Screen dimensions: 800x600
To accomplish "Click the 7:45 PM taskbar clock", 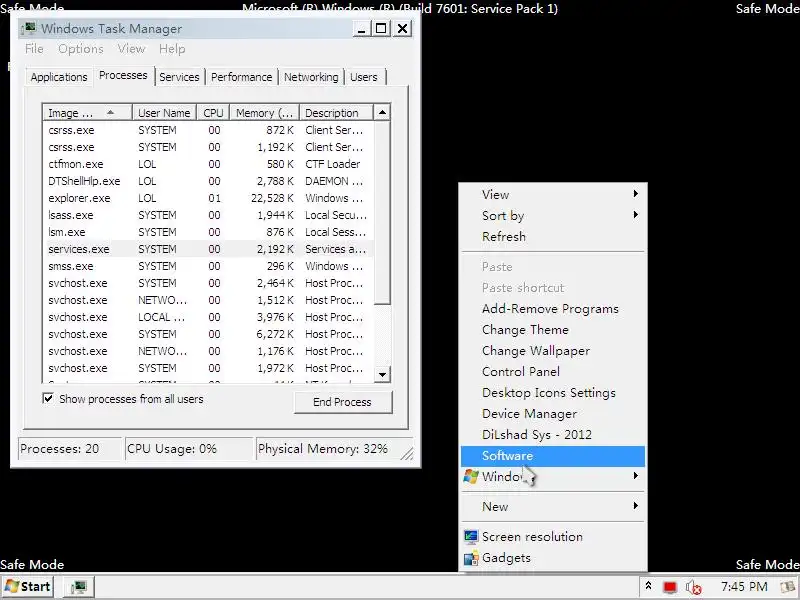I will 744,587.
